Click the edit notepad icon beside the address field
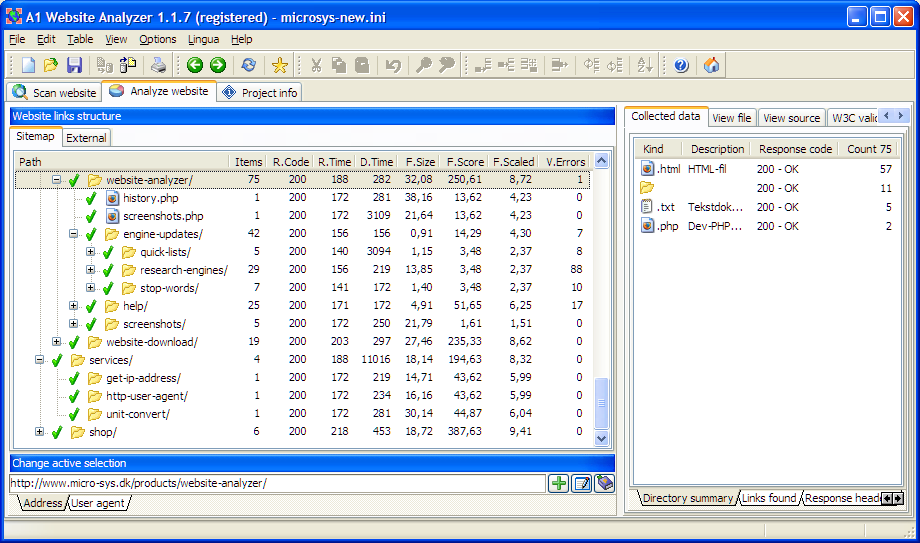 (581, 483)
